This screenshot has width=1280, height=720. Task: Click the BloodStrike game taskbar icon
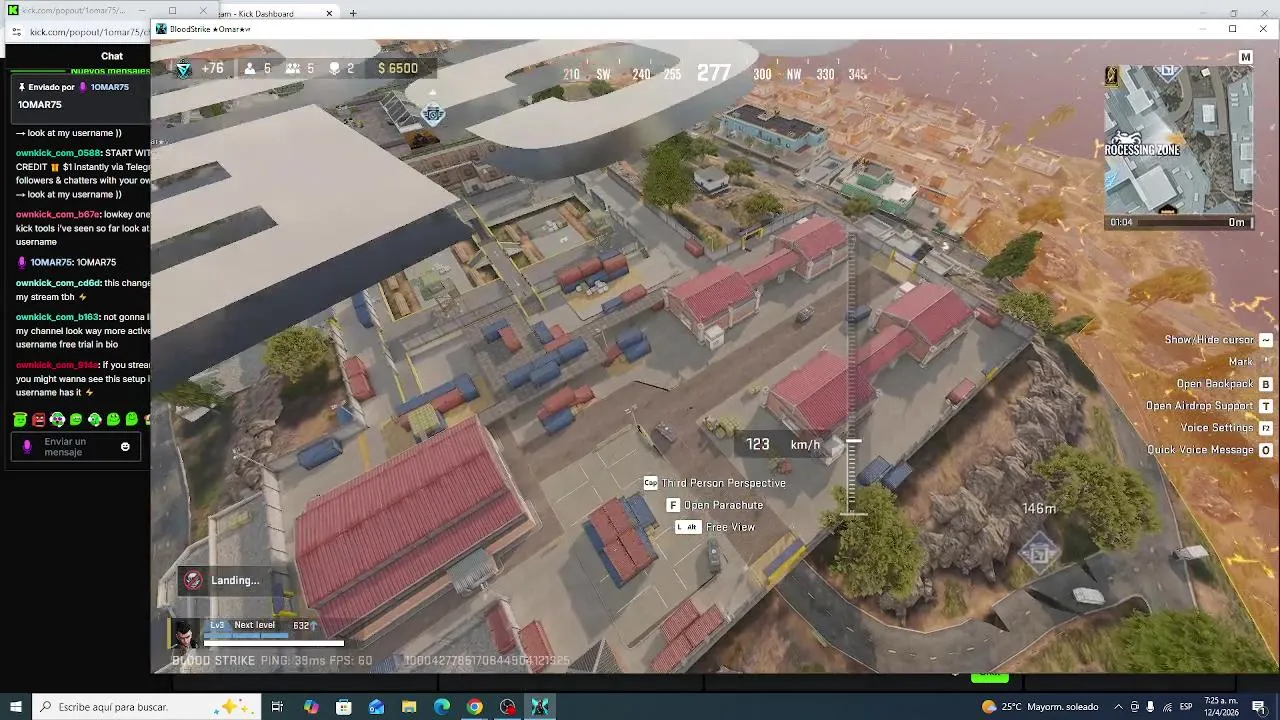540,707
